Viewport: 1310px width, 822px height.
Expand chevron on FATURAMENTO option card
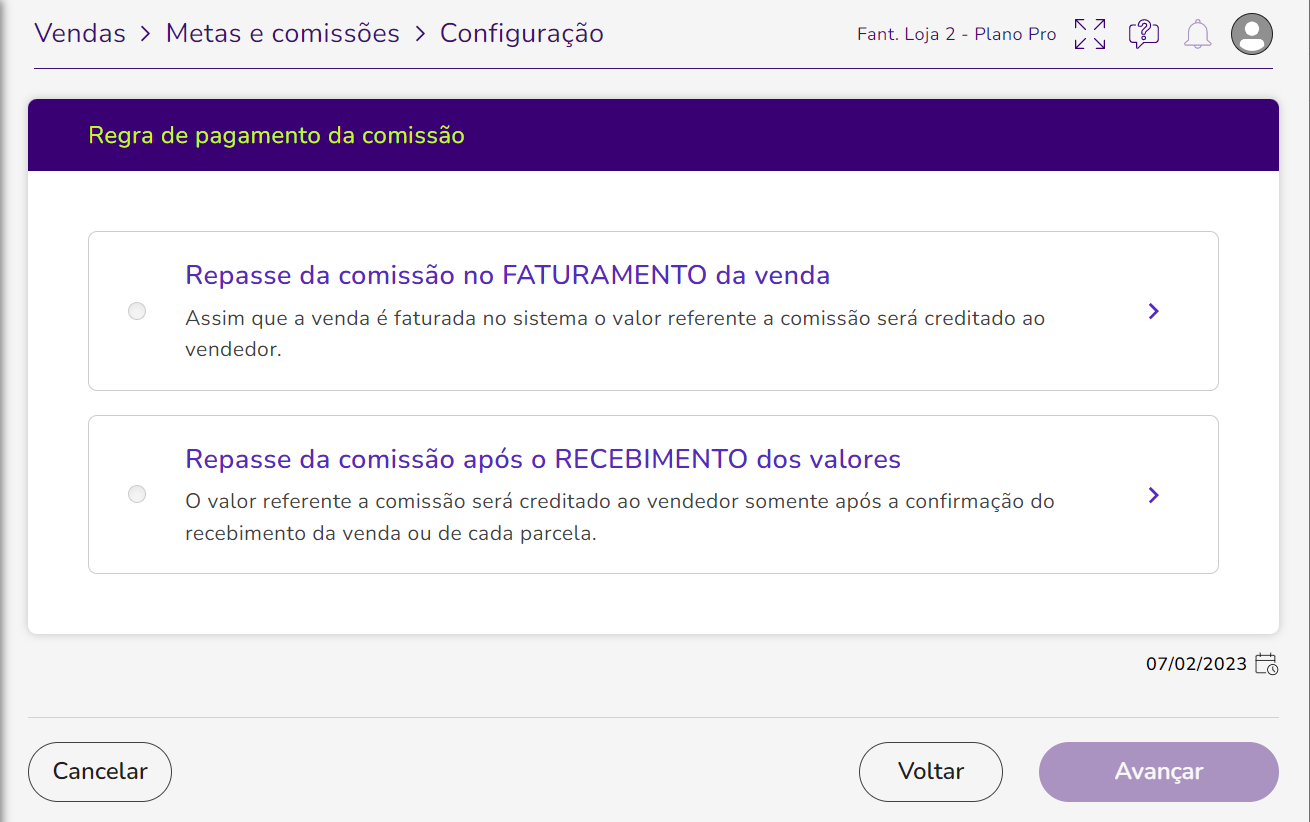click(1154, 311)
